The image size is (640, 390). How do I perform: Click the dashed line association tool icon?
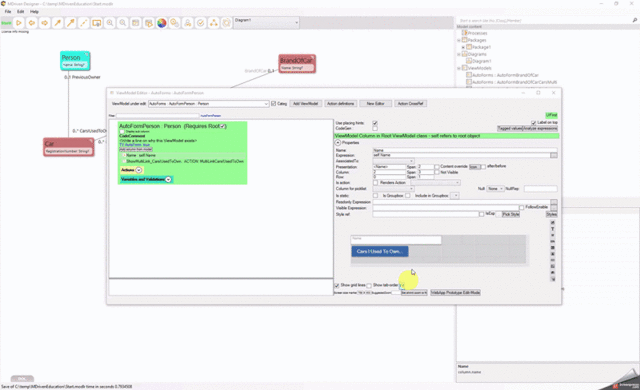tap(84, 23)
